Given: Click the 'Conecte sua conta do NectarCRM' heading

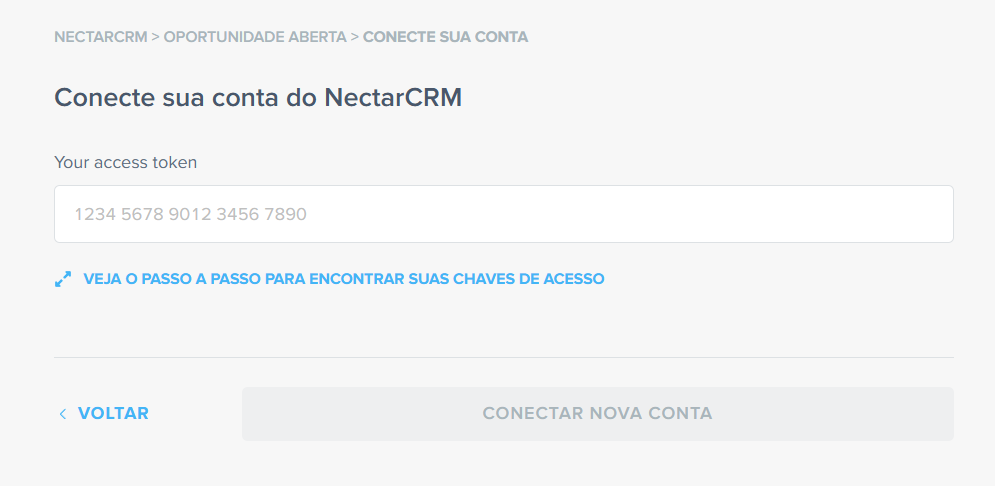Looking at the screenshot, I should pos(258,98).
